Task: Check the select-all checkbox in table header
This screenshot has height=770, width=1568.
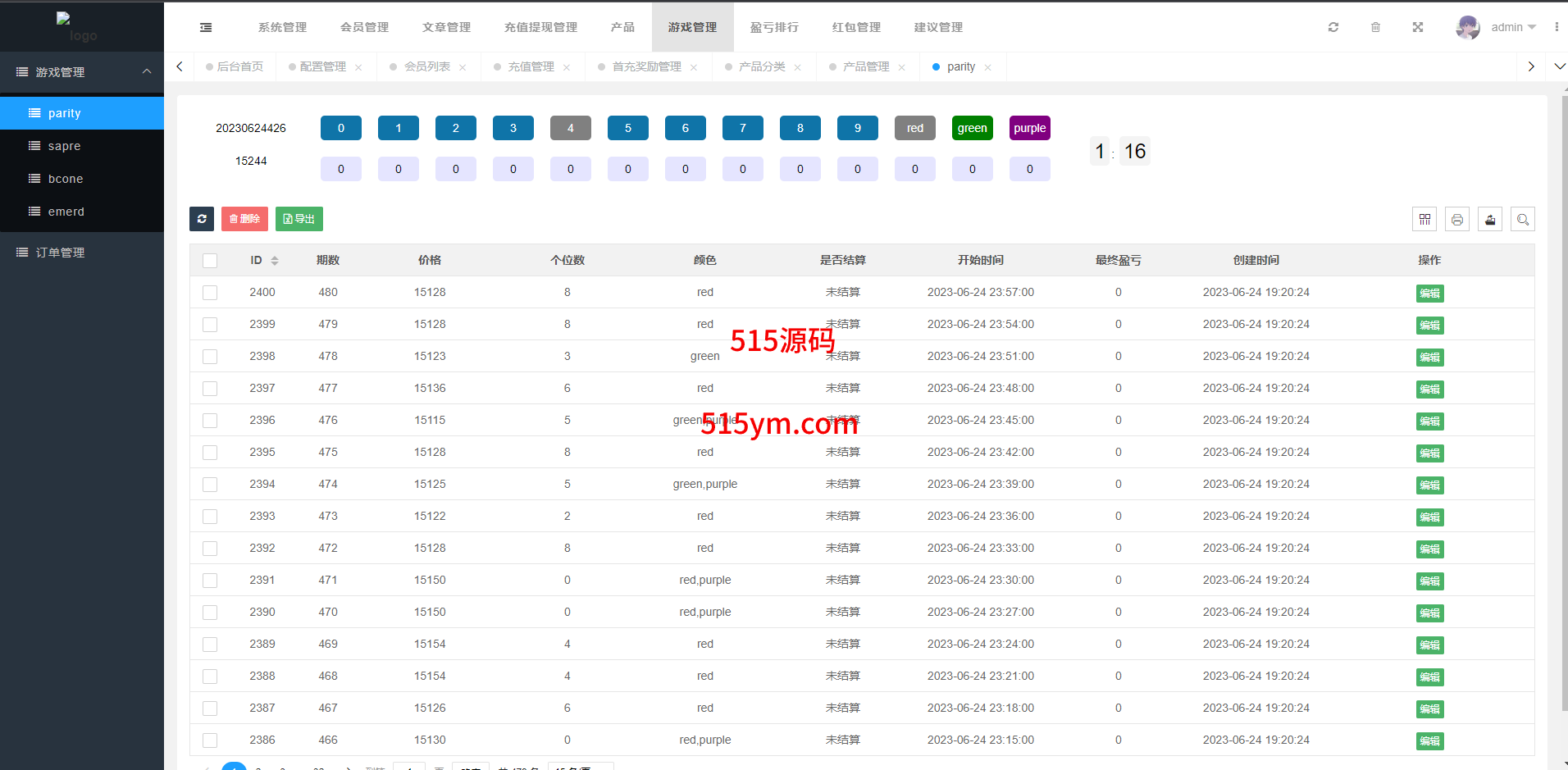Action: pyautogui.click(x=210, y=261)
